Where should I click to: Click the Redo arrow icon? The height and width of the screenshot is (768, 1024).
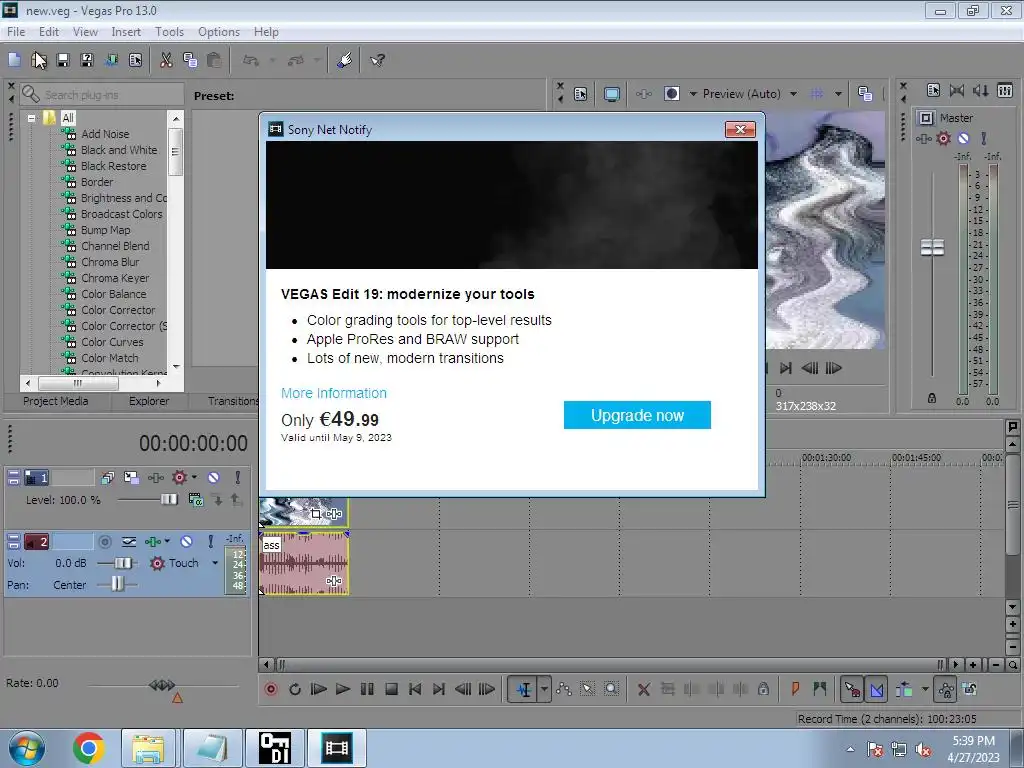(x=296, y=60)
